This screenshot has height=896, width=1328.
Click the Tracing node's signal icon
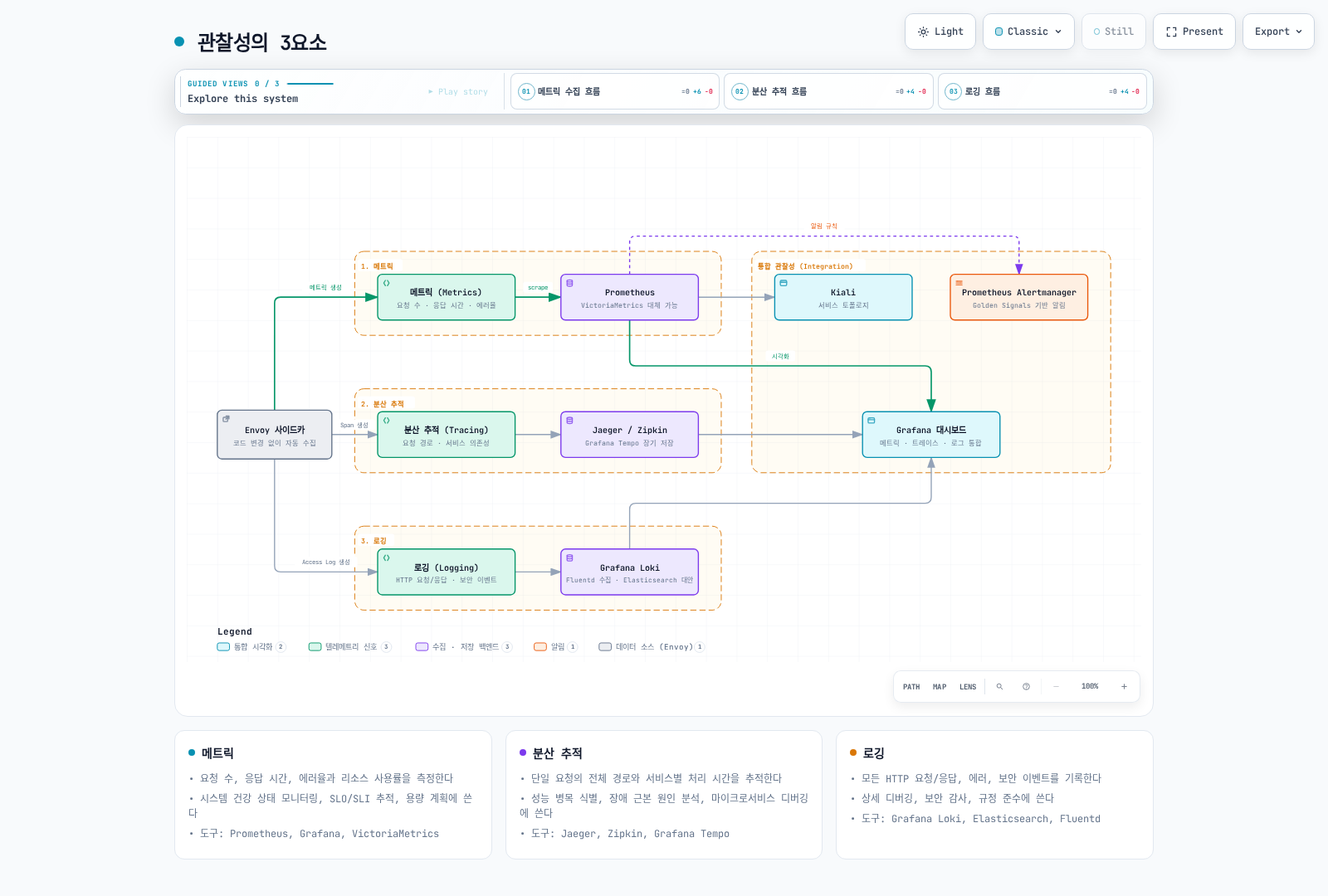click(x=386, y=421)
